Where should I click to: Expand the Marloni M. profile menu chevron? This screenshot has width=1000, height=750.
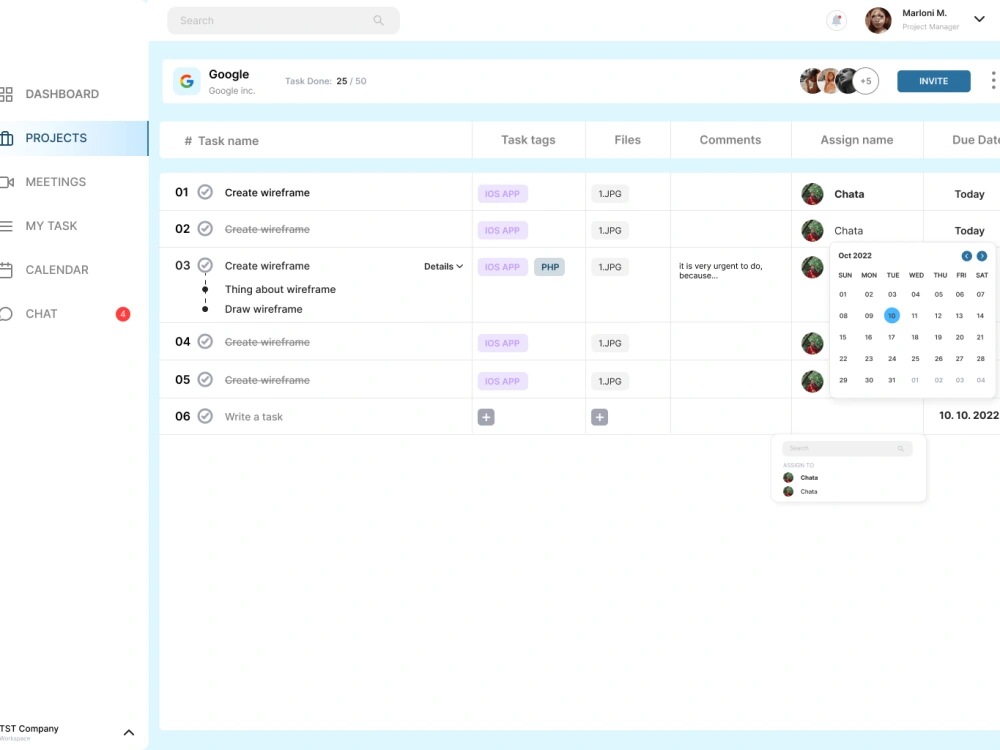click(980, 19)
